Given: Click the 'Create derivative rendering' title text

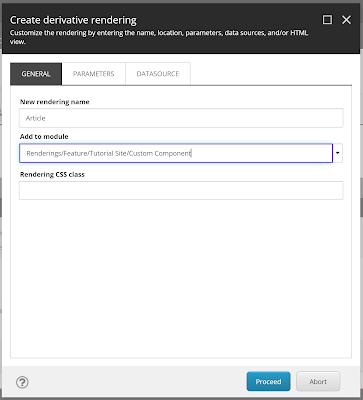Looking at the screenshot, I should (73, 20).
